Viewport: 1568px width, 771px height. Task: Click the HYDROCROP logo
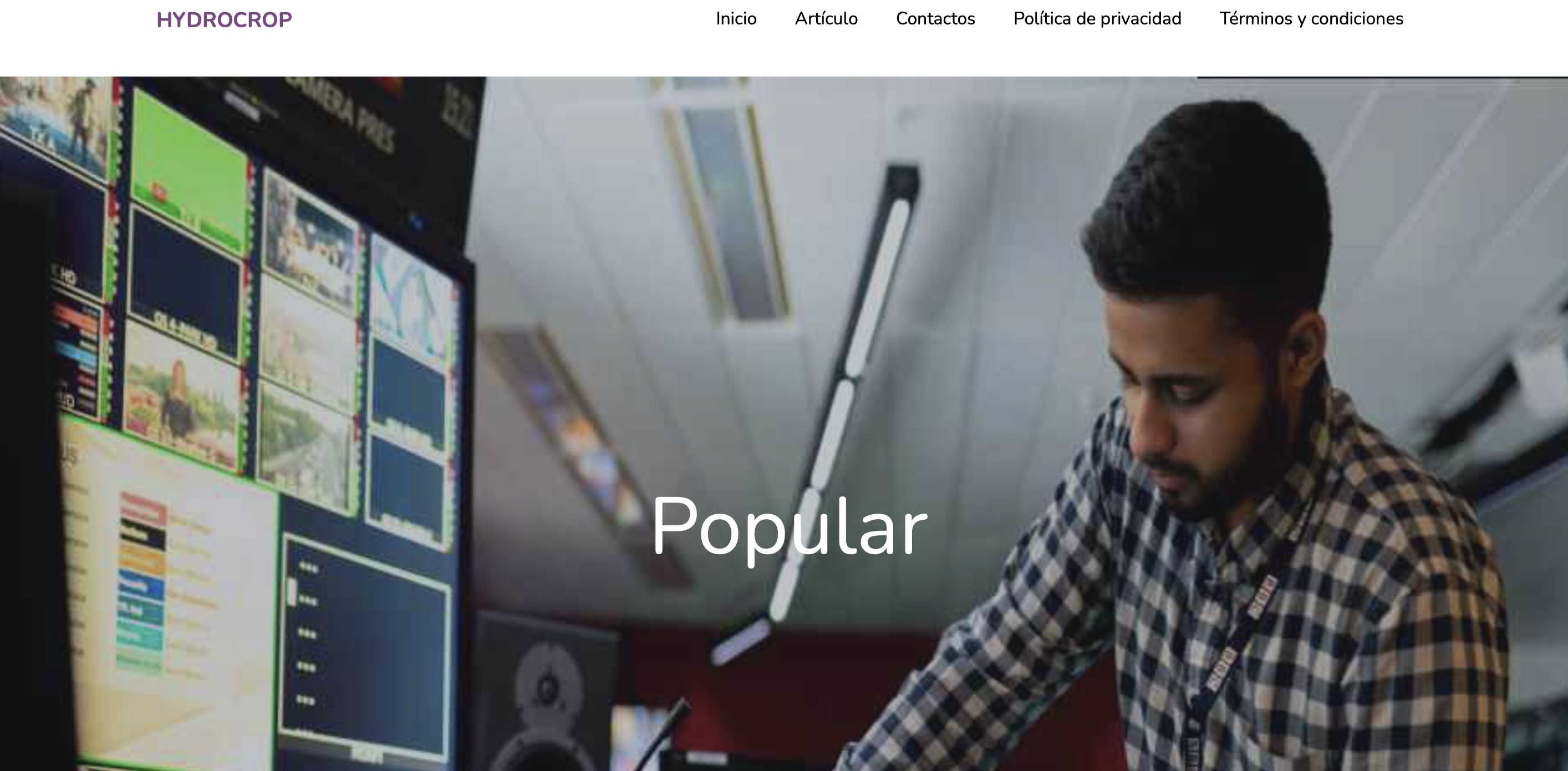click(x=224, y=19)
